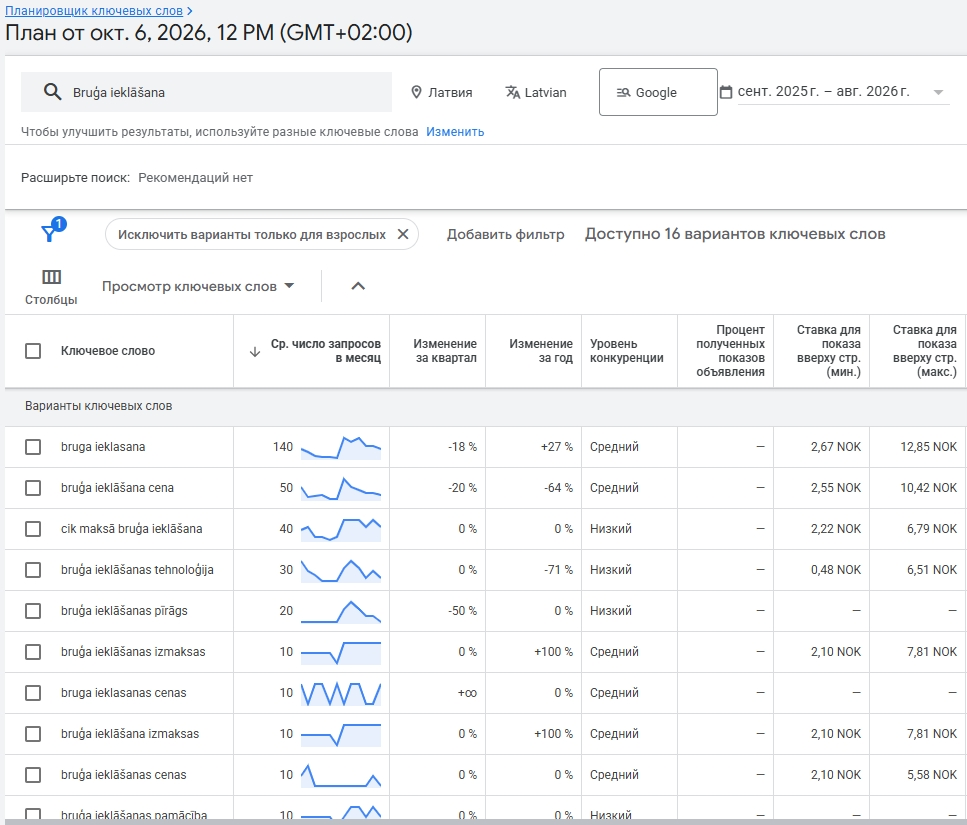Click the Google network button
967x825 pixels.
tap(658, 92)
